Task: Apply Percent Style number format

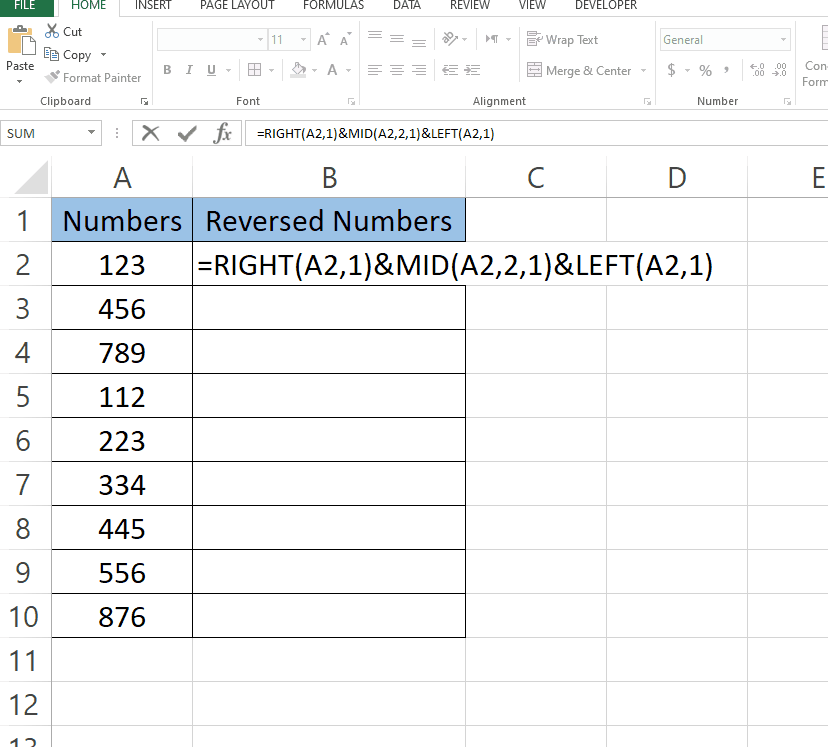Action: [x=705, y=70]
